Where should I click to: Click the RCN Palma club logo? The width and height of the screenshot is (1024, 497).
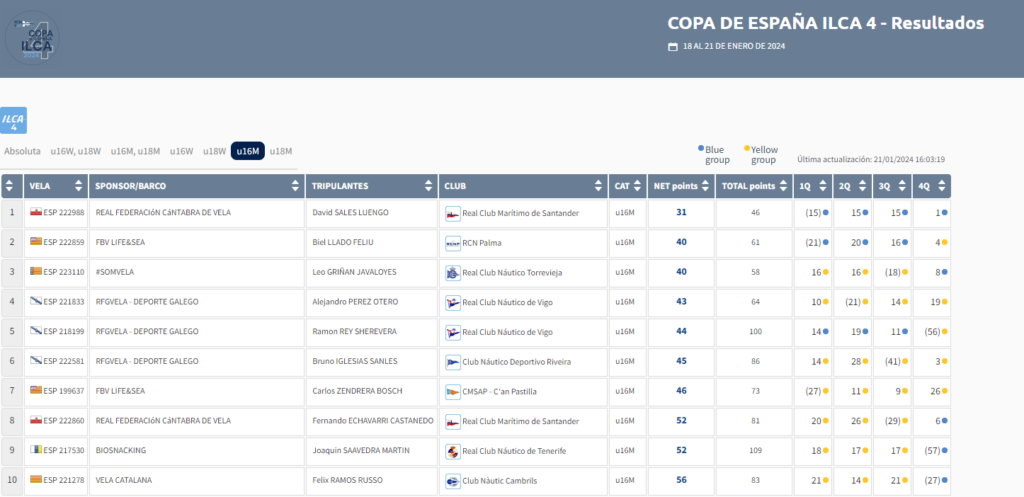(x=452, y=242)
